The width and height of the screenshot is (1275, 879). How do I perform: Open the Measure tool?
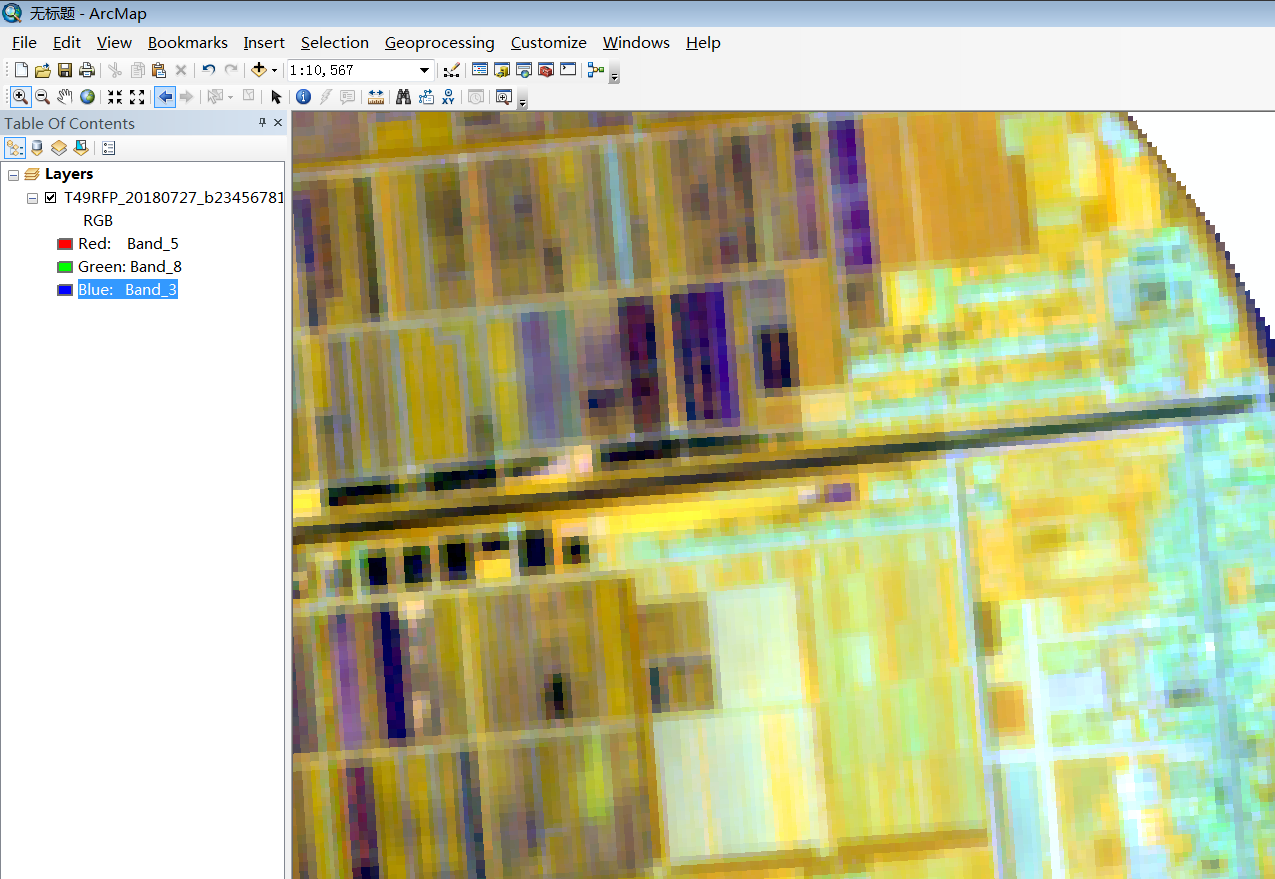tap(375, 97)
